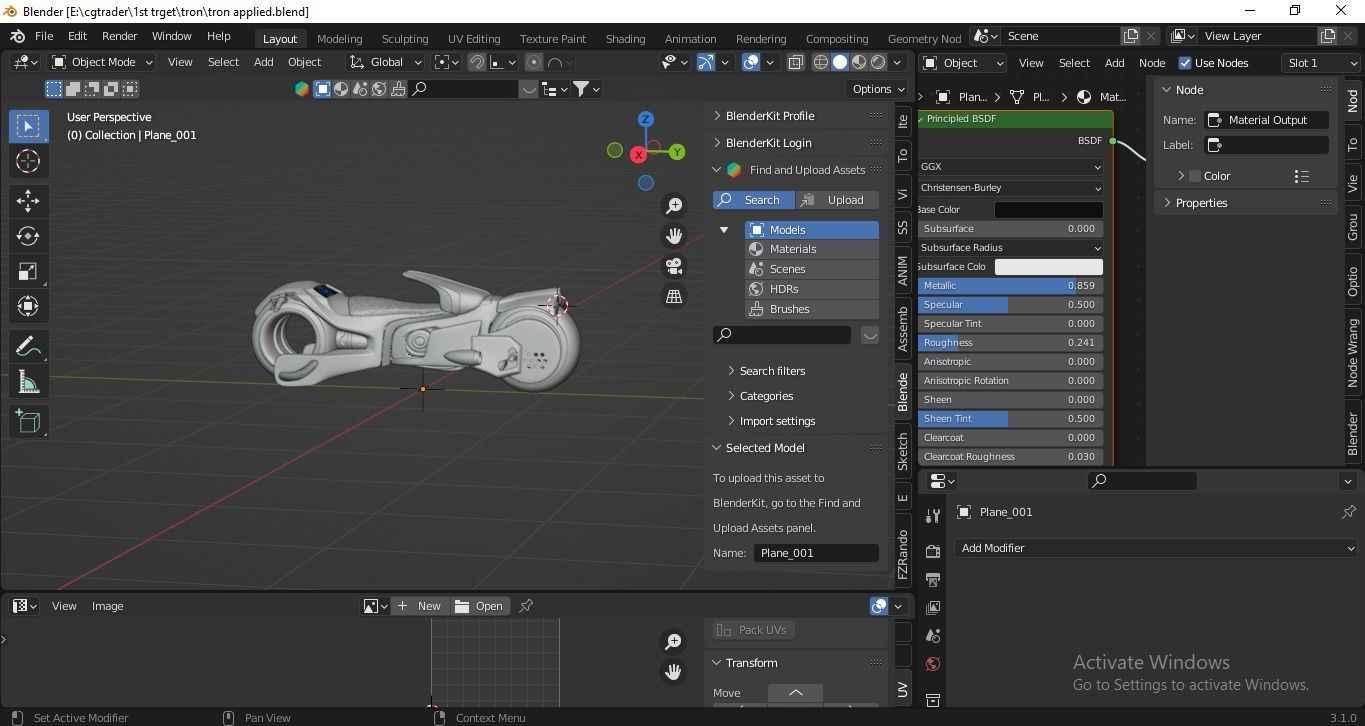
Task: Select the Annotate tool
Action: click(x=28, y=346)
